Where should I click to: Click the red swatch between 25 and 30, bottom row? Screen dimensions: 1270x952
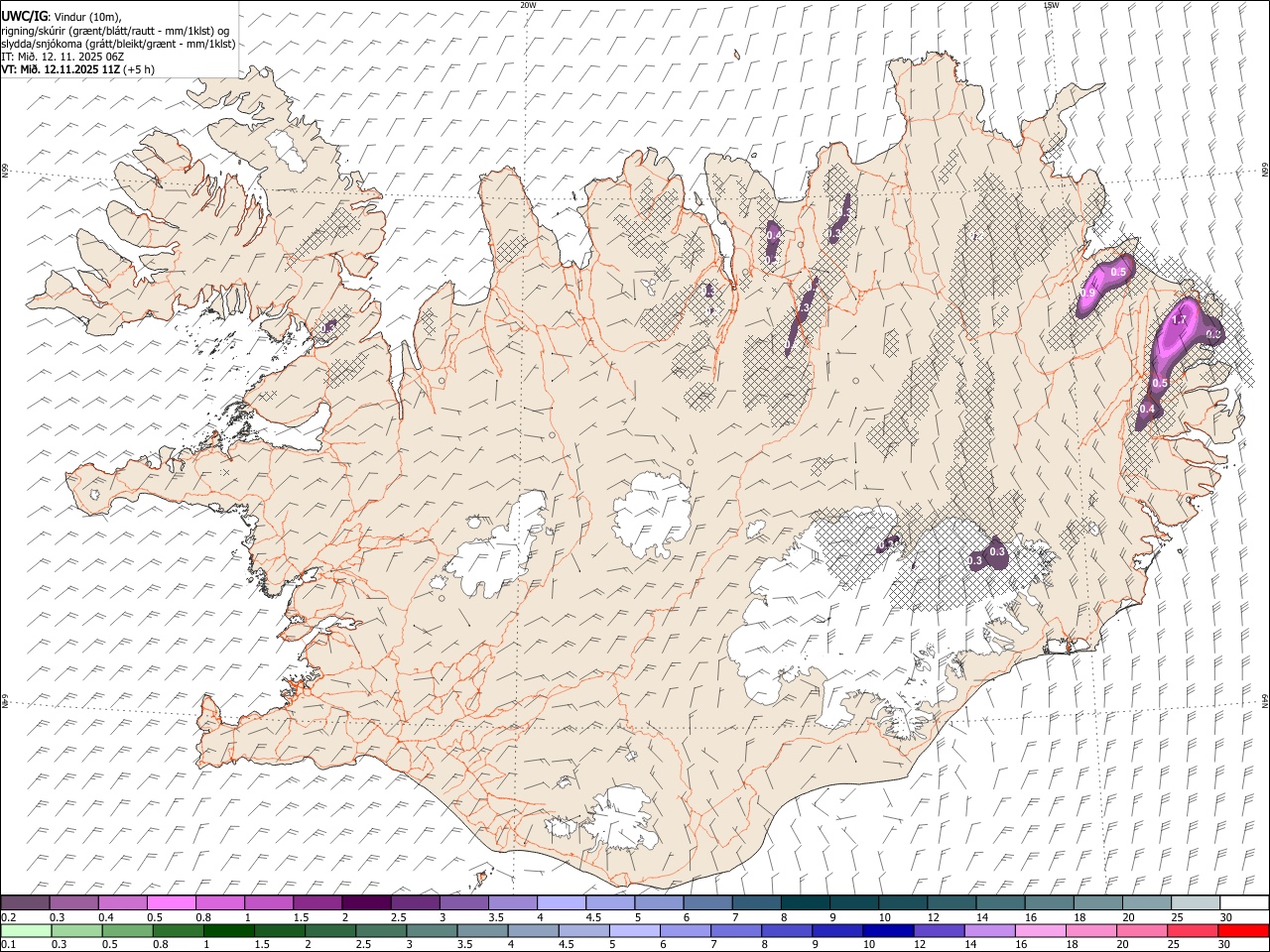(x=1193, y=930)
